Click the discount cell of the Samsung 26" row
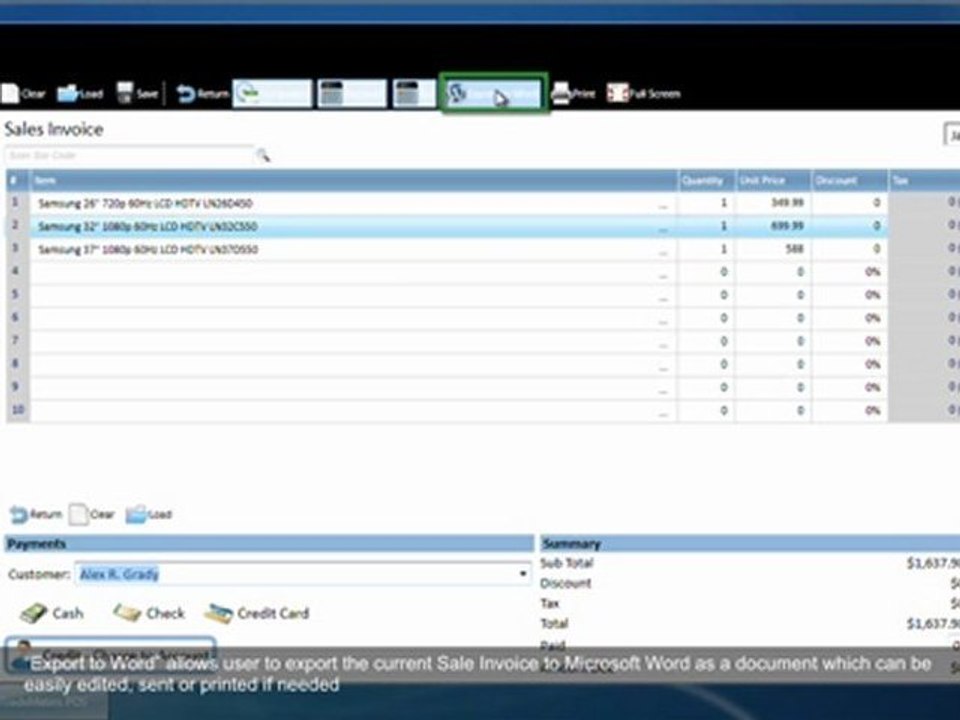This screenshot has height=720, width=960. (x=850, y=203)
